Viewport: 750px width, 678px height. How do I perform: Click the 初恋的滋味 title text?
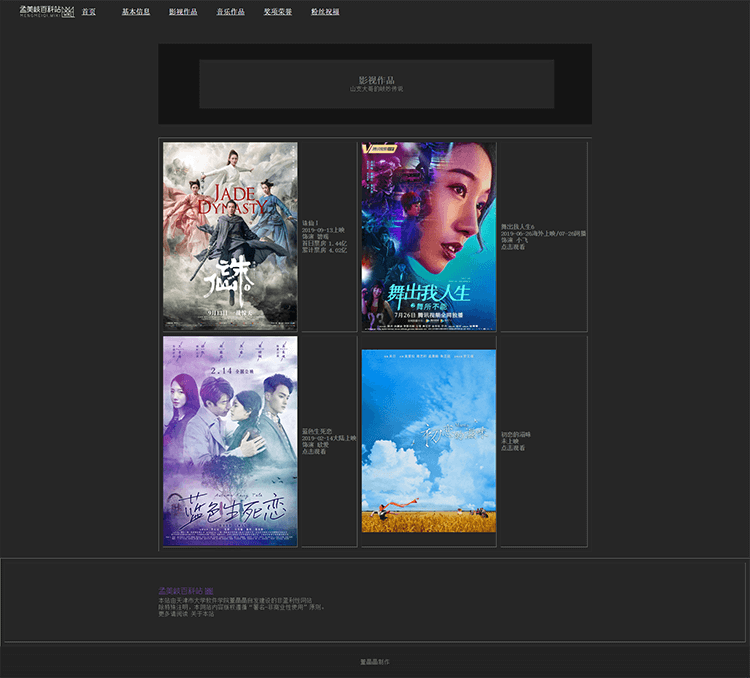pyautogui.click(x=516, y=434)
